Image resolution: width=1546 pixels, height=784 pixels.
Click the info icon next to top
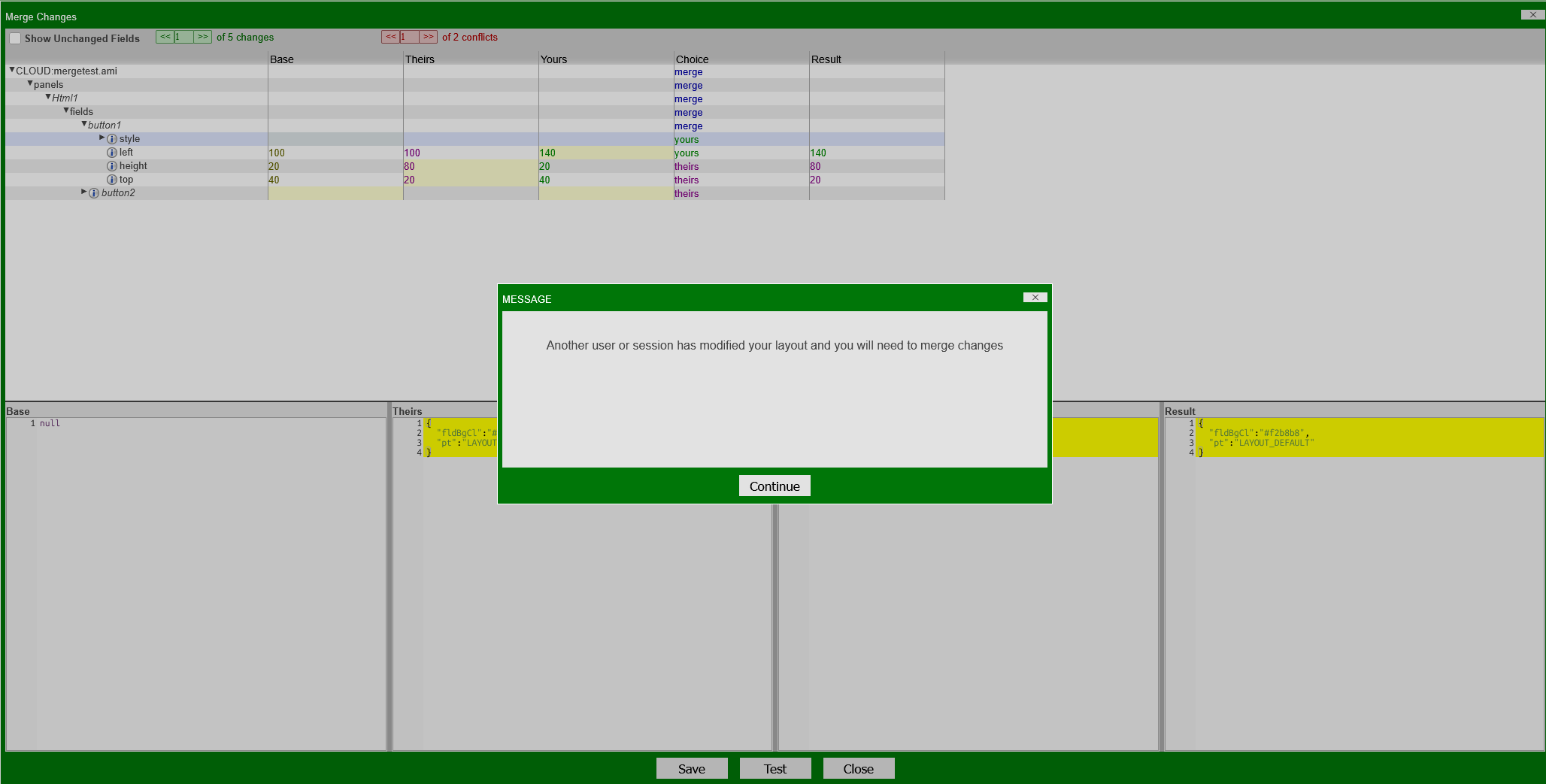coord(111,179)
